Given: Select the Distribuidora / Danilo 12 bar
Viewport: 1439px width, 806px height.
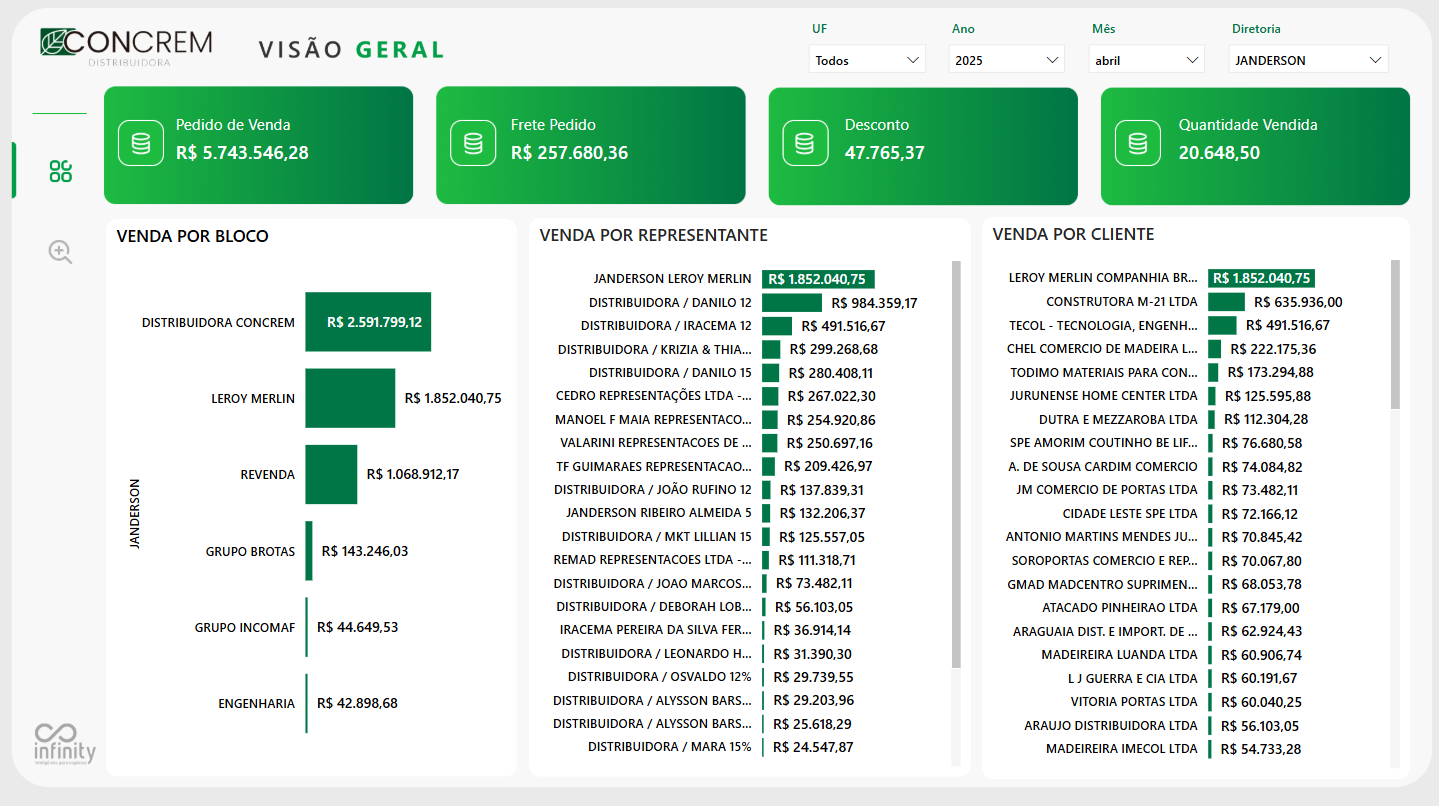Looking at the screenshot, I should (x=792, y=303).
